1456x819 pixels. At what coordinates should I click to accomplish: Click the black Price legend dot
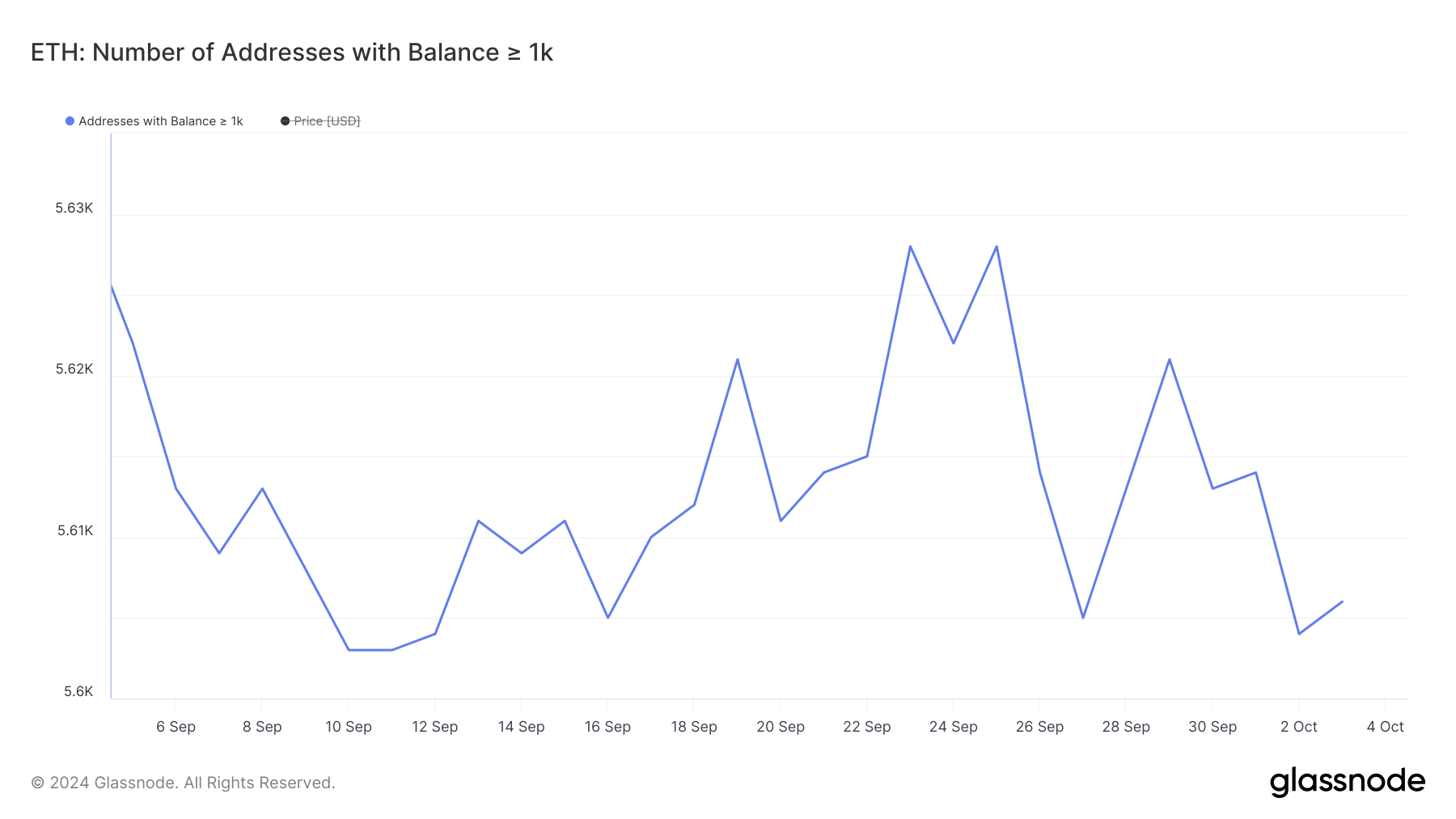(x=285, y=121)
